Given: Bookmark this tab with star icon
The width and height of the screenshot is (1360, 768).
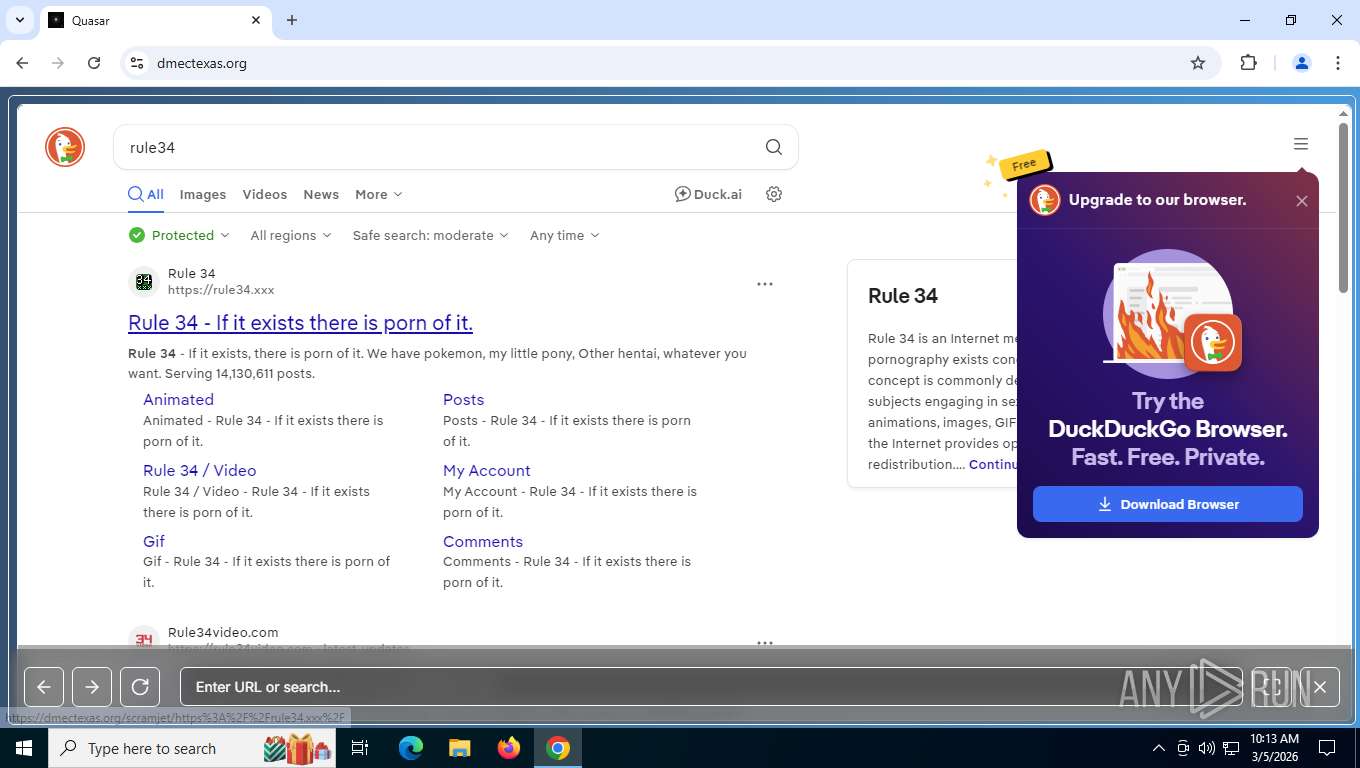Looking at the screenshot, I should coord(1198,63).
